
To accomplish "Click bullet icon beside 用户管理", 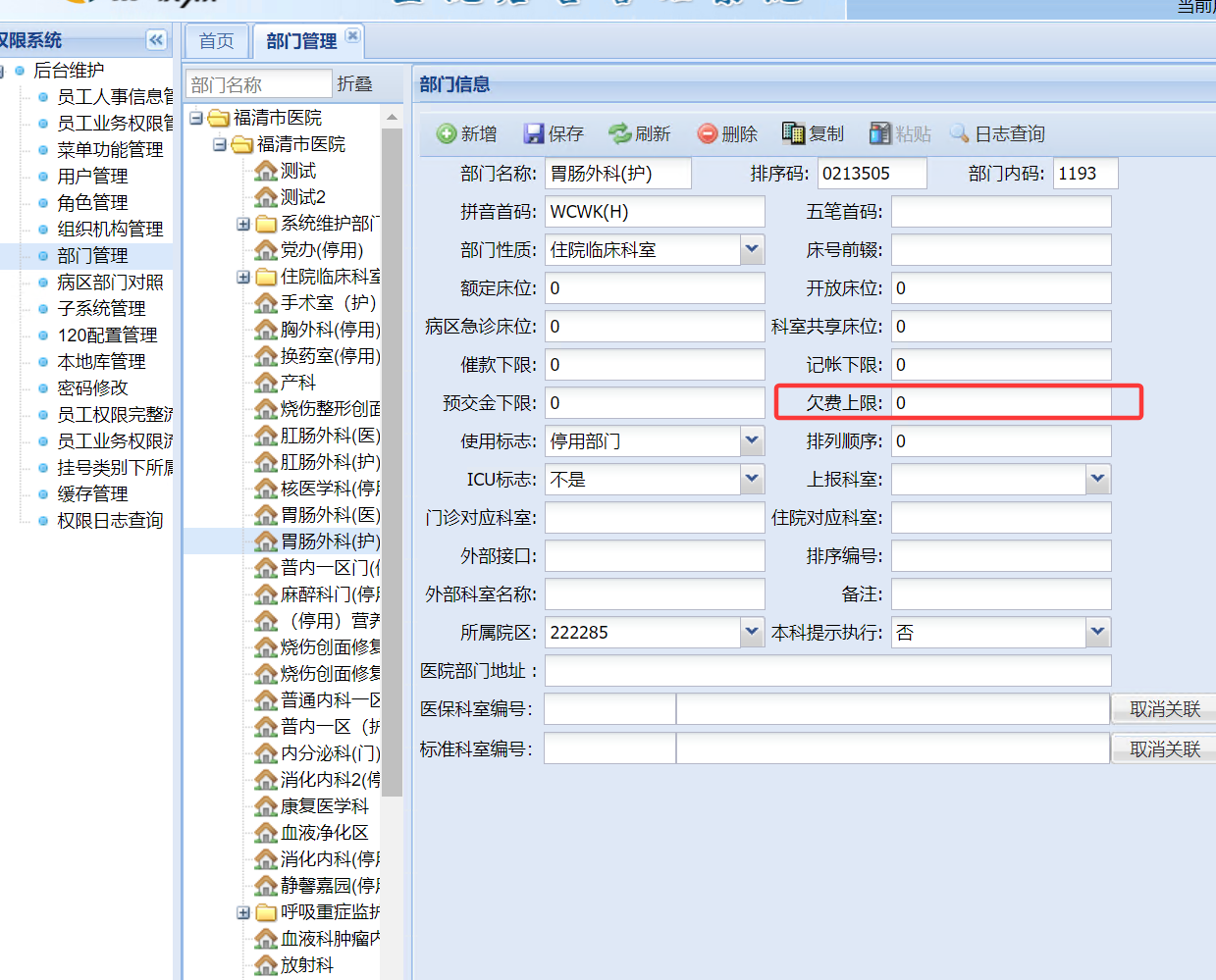I will [43, 177].
